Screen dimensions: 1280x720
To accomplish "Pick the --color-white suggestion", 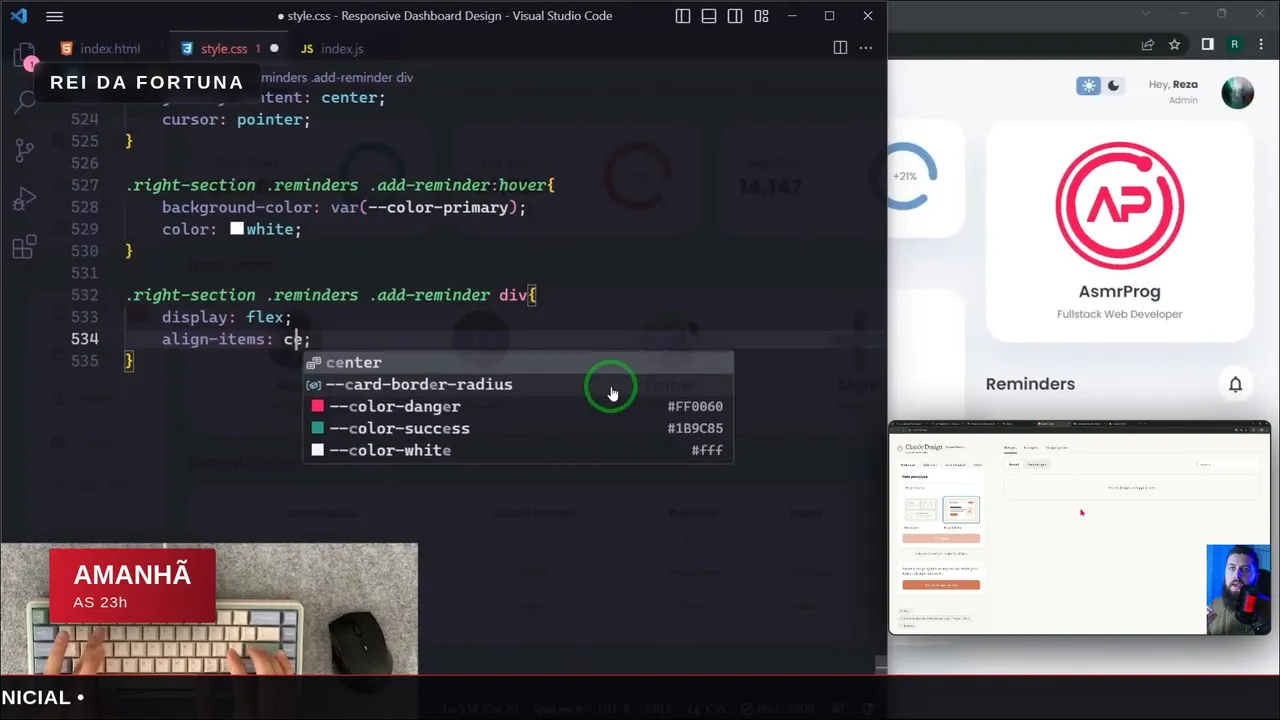I will [518, 450].
